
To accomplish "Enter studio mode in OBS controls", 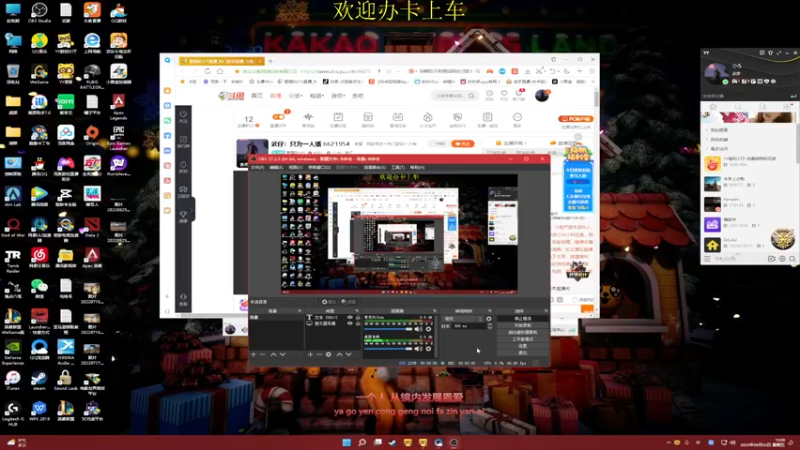I will [x=522, y=339].
